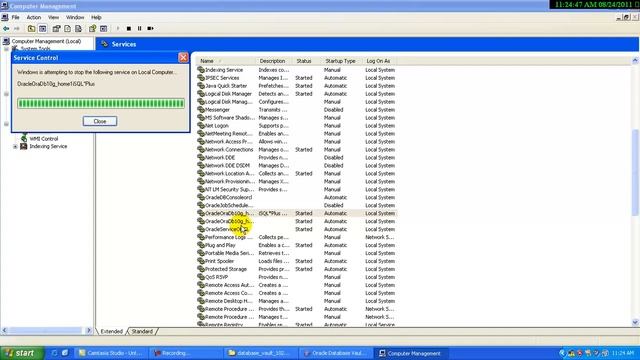Select the Remote Desktop H... service
The image size is (640, 360).
tap(228, 301)
